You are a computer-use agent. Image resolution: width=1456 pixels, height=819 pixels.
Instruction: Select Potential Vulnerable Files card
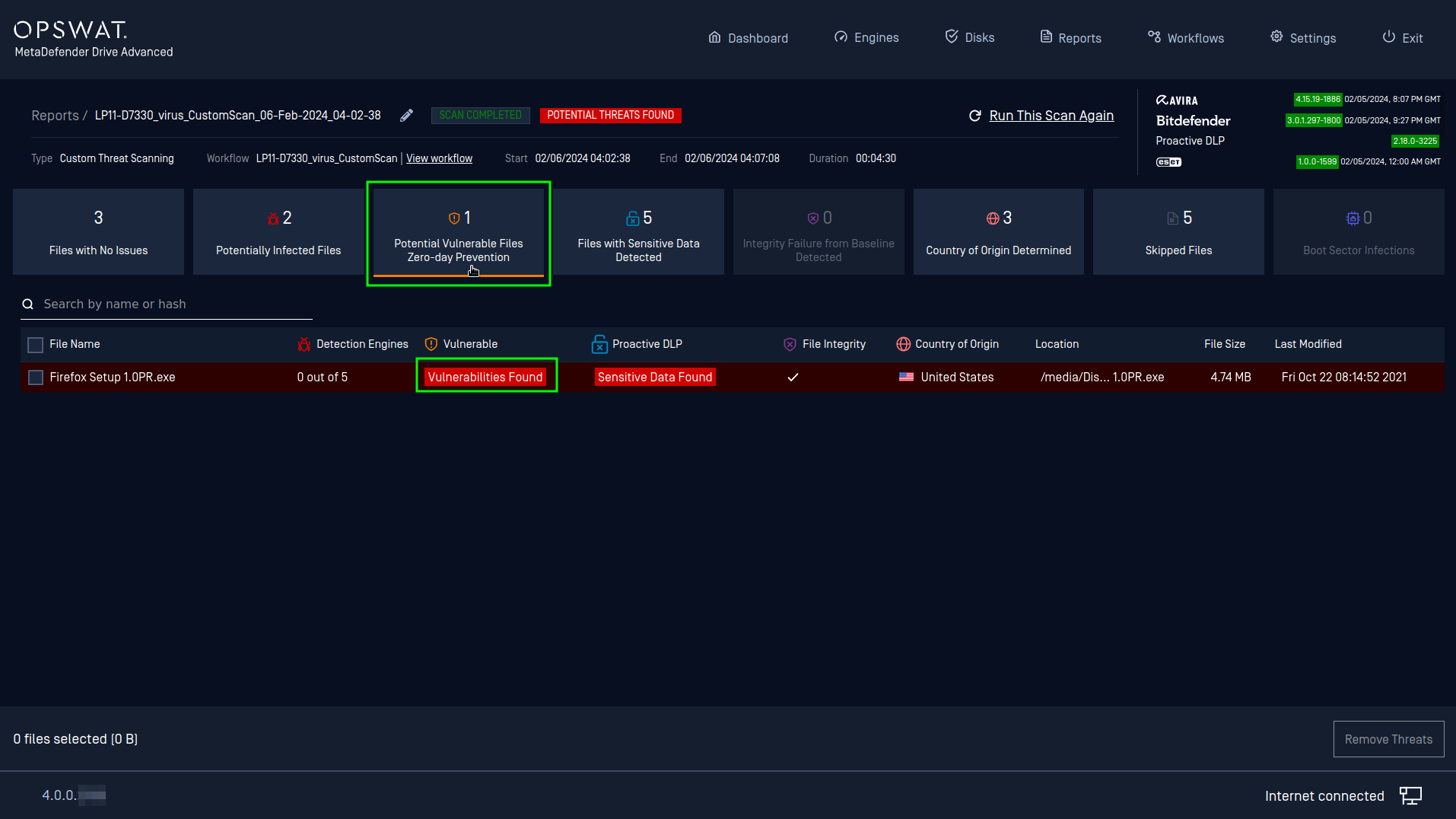pyautogui.click(x=459, y=232)
